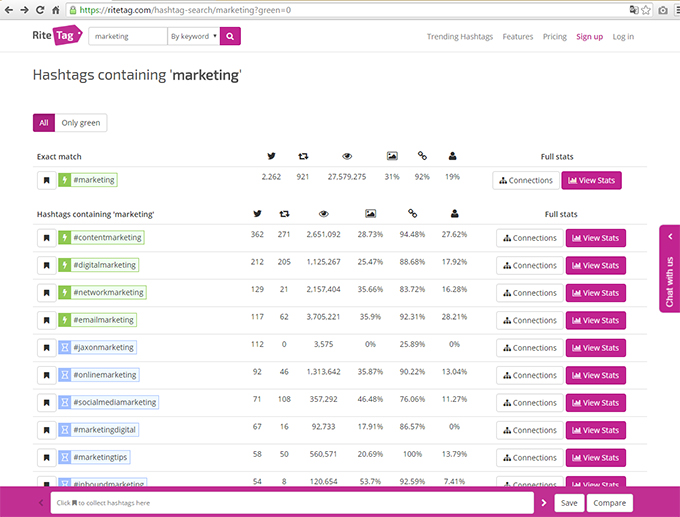The image size is (680, 517).
Task: Open Trending Hashtags in top navigation
Action: [x=460, y=37]
